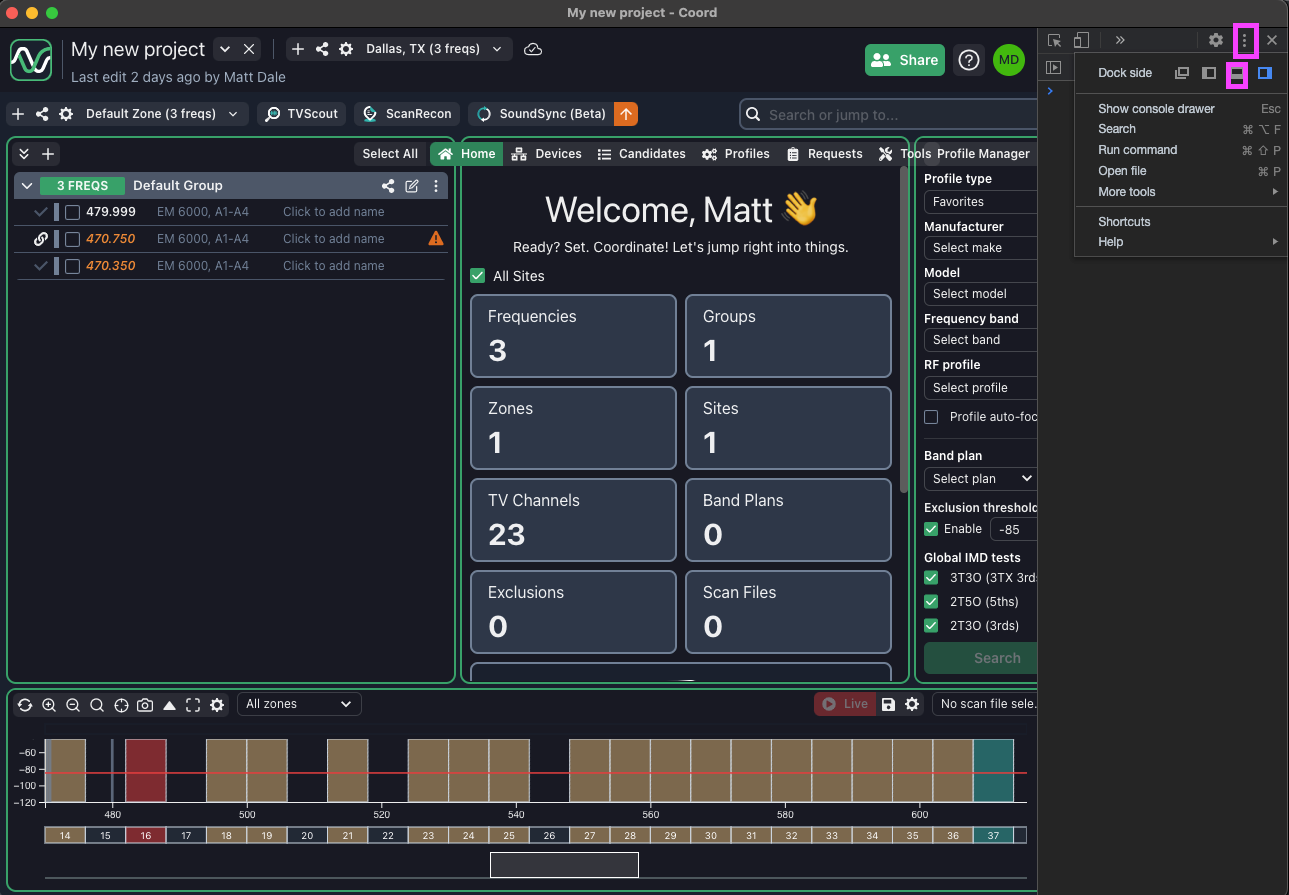
Task: Collapse all groups with double-chevron icon
Action: (24, 154)
